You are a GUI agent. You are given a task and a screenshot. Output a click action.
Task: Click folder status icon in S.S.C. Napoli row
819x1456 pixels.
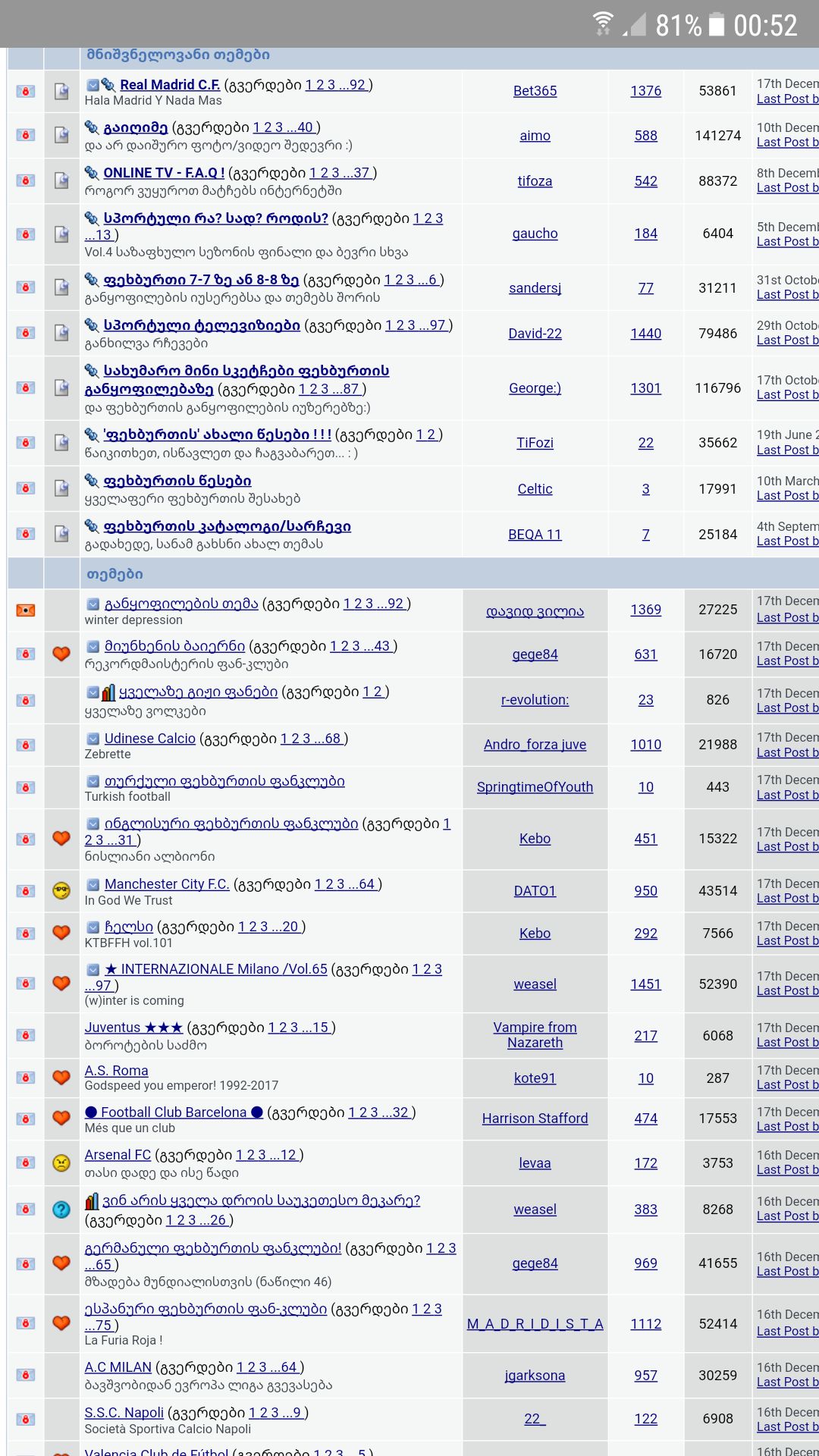point(26,1419)
